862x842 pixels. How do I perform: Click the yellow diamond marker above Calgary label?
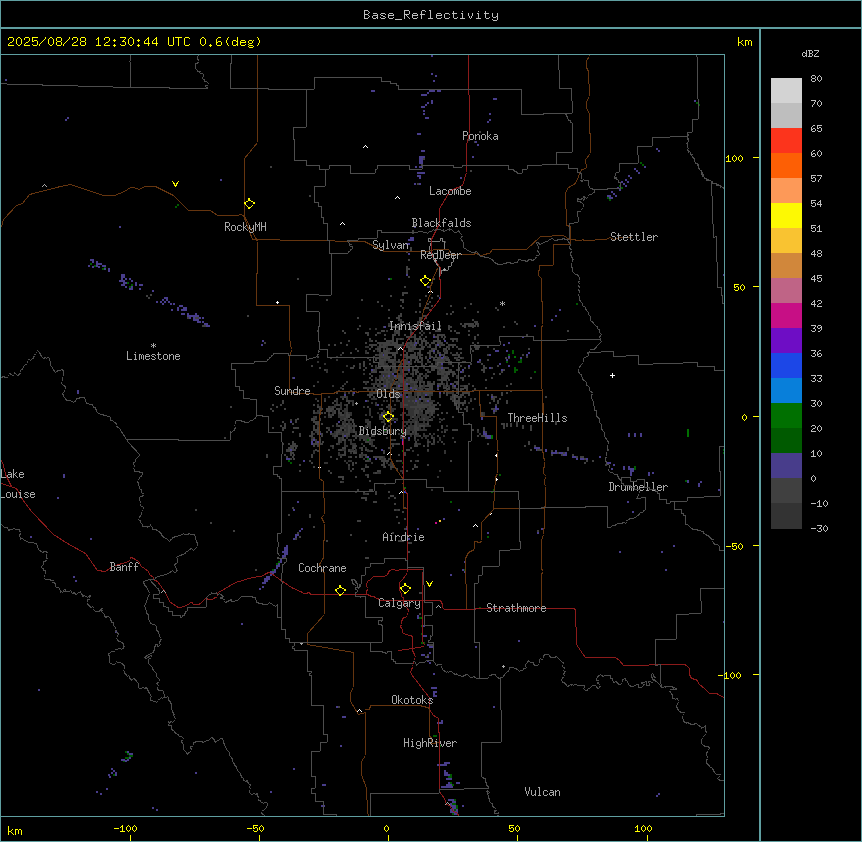pyautogui.click(x=405, y=589)
